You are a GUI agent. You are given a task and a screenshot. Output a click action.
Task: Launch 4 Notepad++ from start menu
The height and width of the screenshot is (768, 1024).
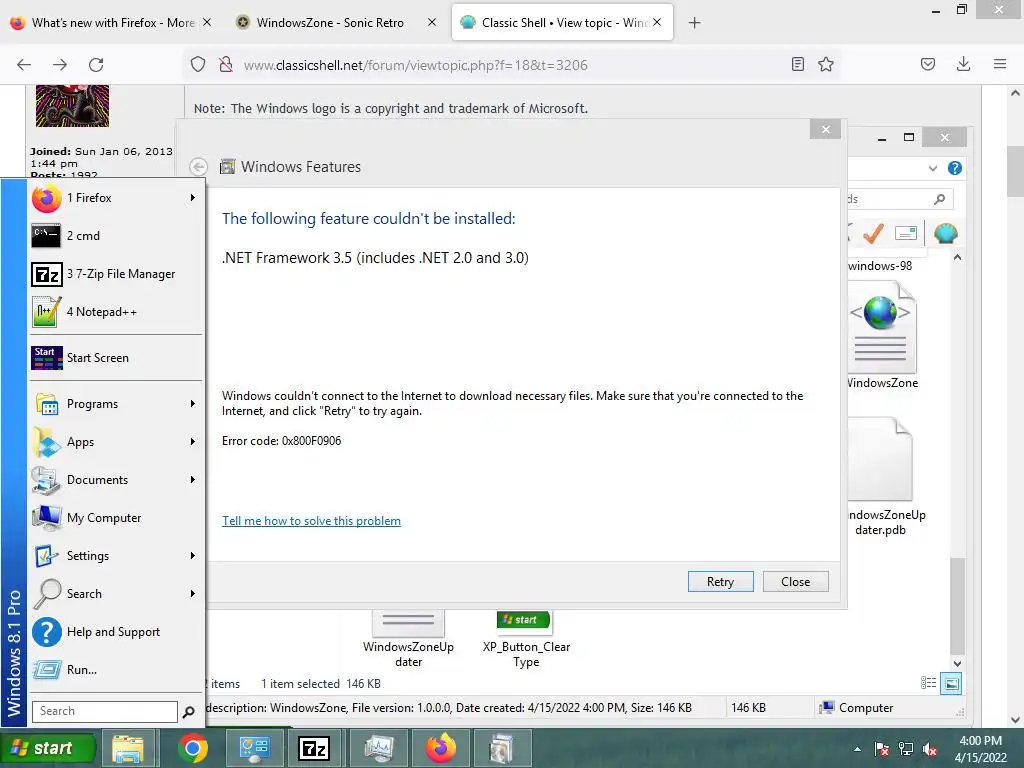coord(115,312)
